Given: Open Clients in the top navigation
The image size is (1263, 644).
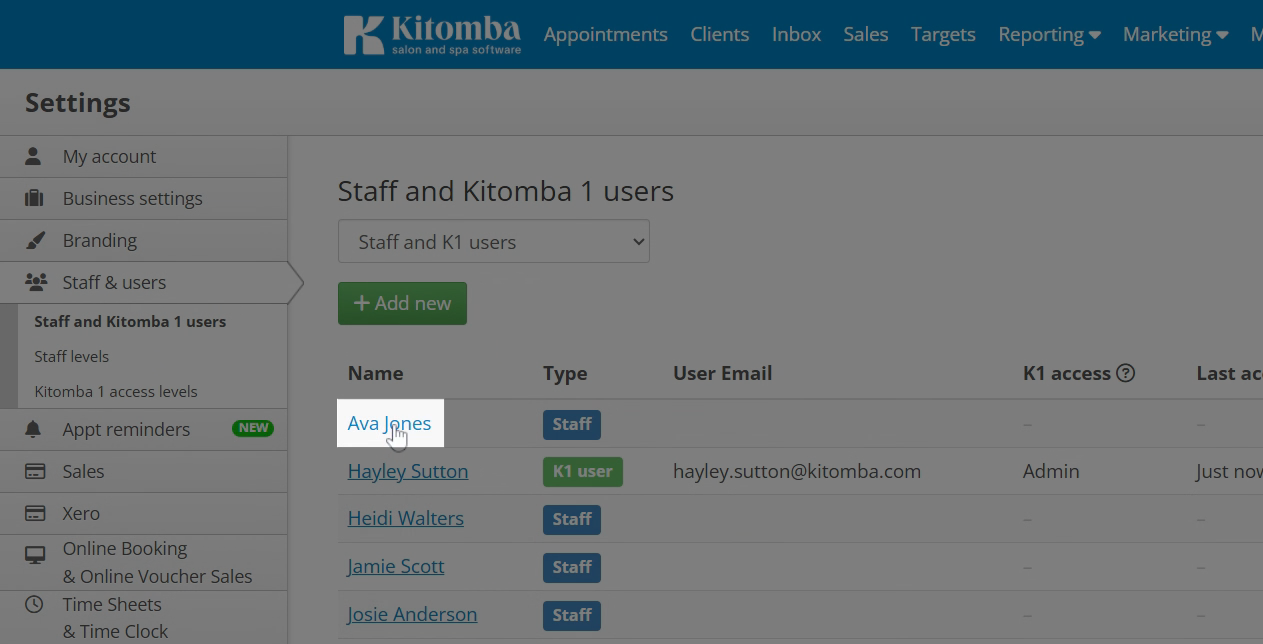Looking at the screenshot, I should 719,34.
